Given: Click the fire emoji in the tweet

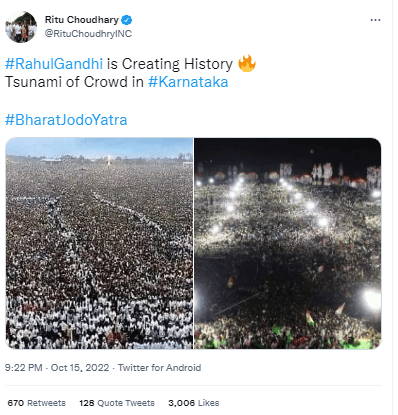Looking at the screenshot, I should click(247, 63).
